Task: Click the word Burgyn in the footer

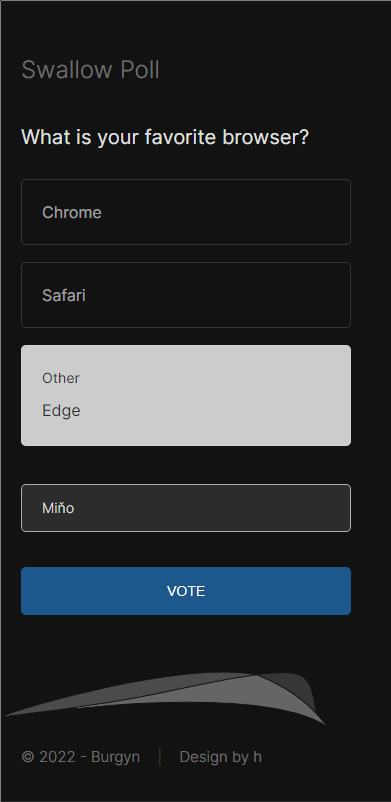Action: [x=116, y=758]
